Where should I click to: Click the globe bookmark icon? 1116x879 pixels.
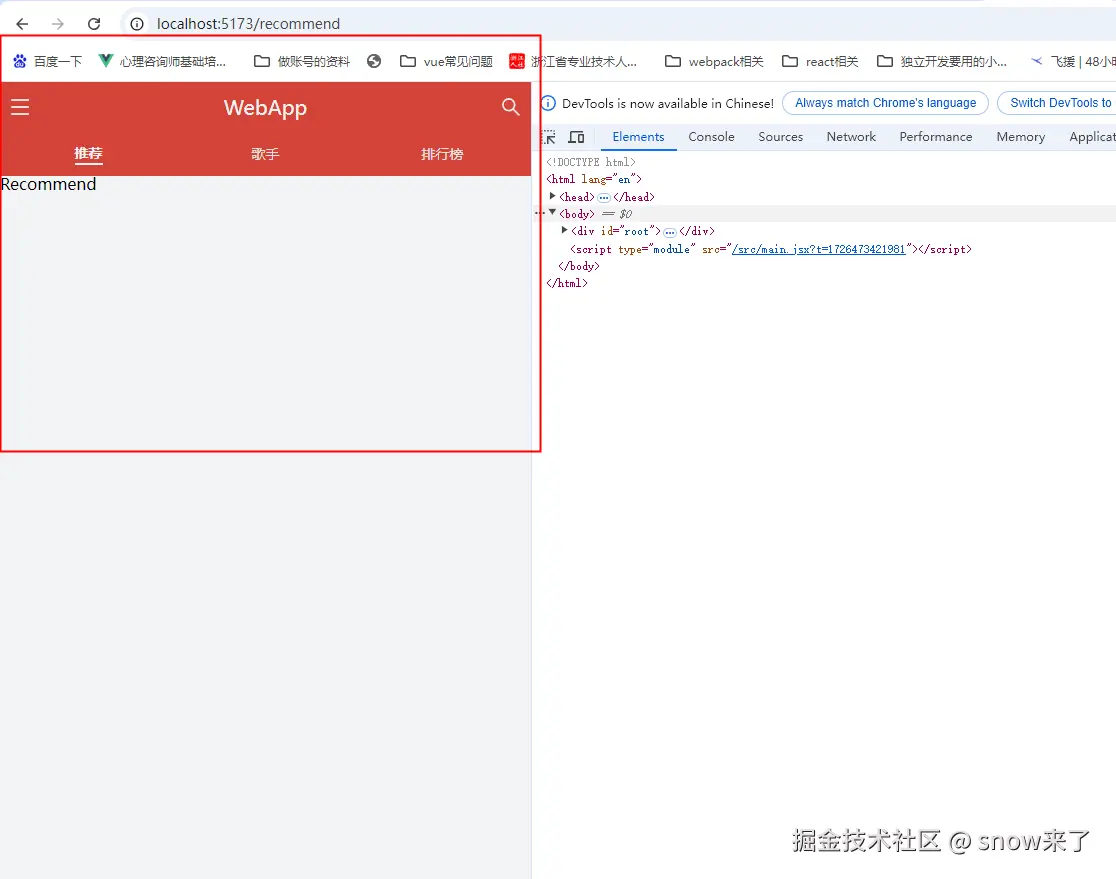click(x=374, y=61)
